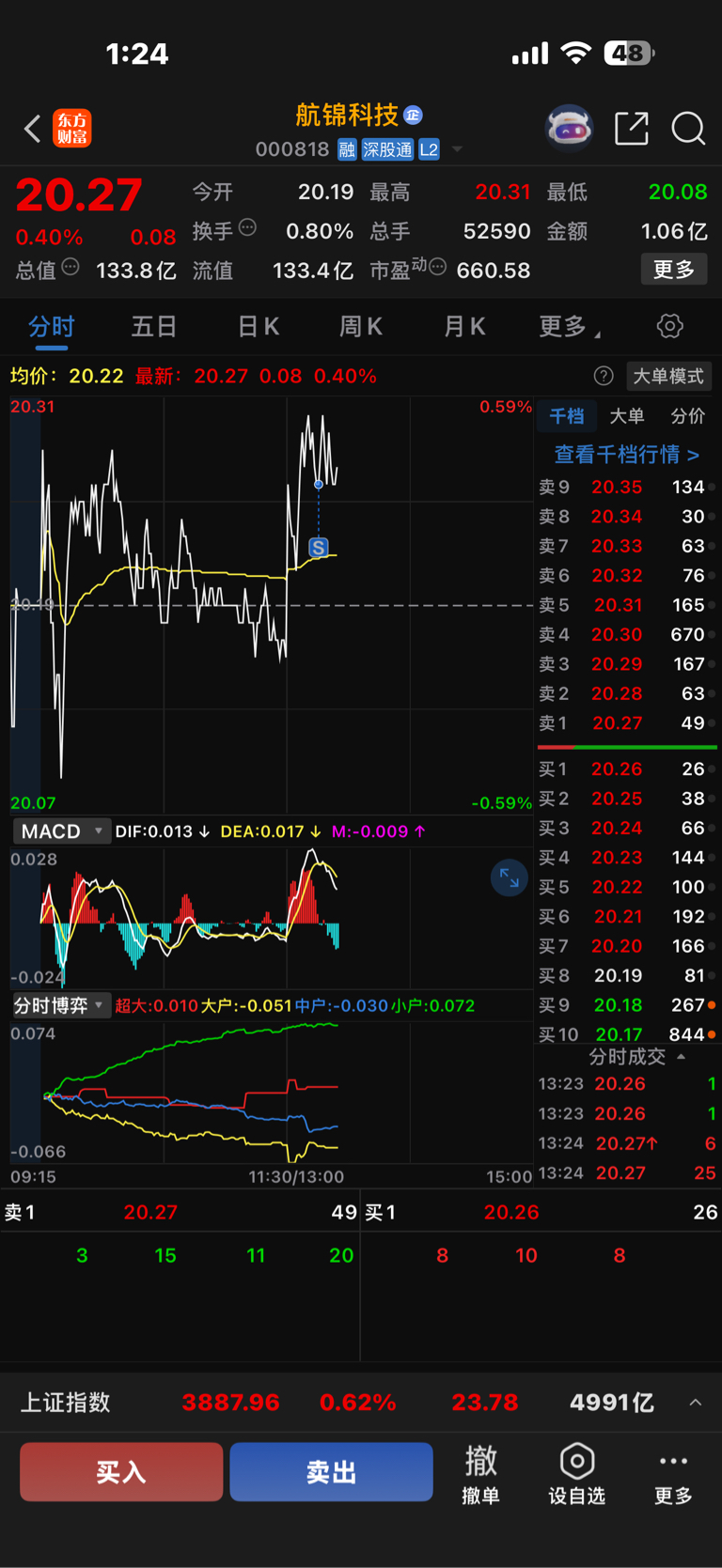Screen dimensions: 722x1568
Task: Open the 更多 chart period dropdown
Action: click(x=570, y=326)
